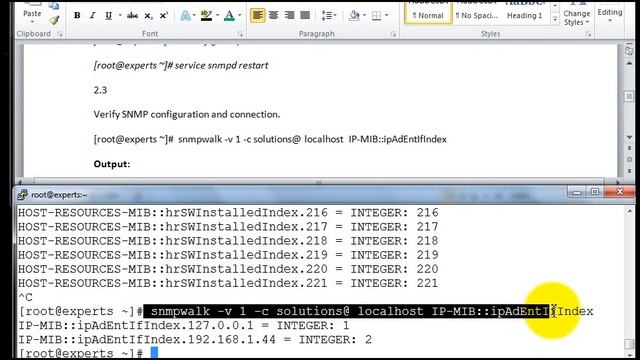This screenshot has width=640, height=360.
Task: Open underline style dropdown arrow
Action: coord(120,16)
